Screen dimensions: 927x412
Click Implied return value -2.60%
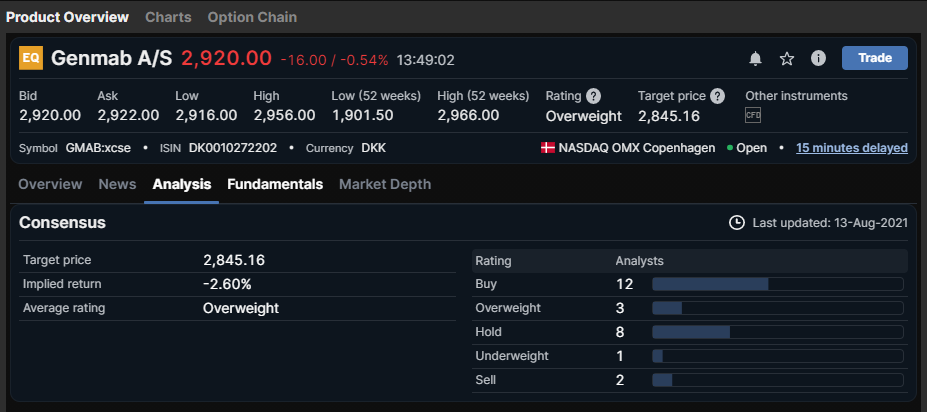(x=227, y=284)
